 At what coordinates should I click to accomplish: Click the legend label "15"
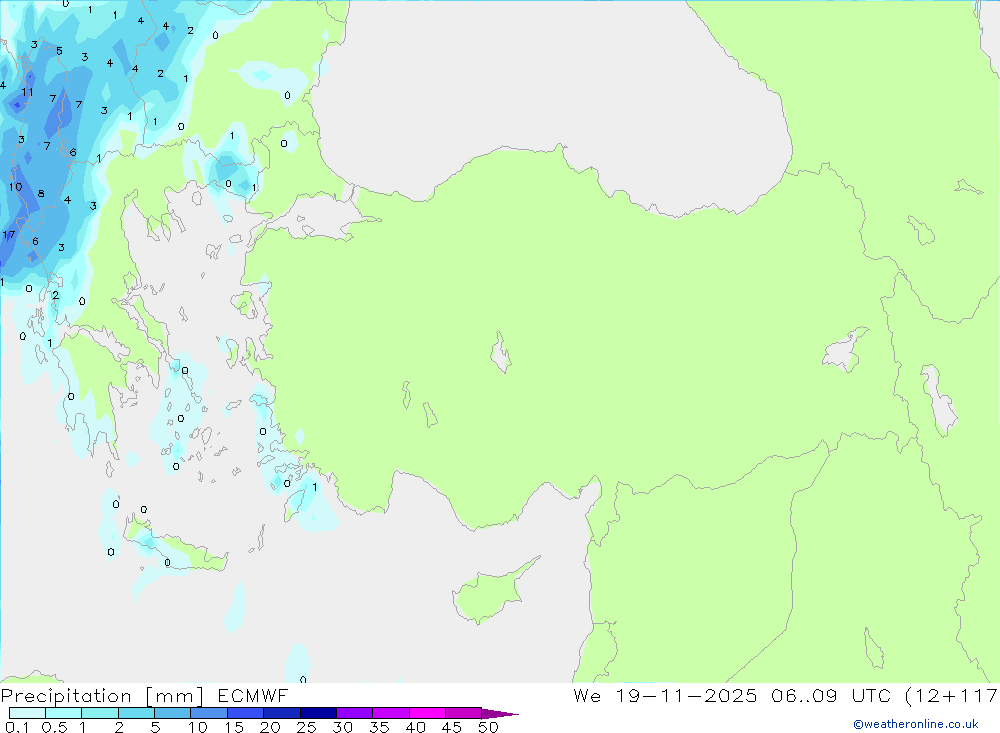(233, 727)
